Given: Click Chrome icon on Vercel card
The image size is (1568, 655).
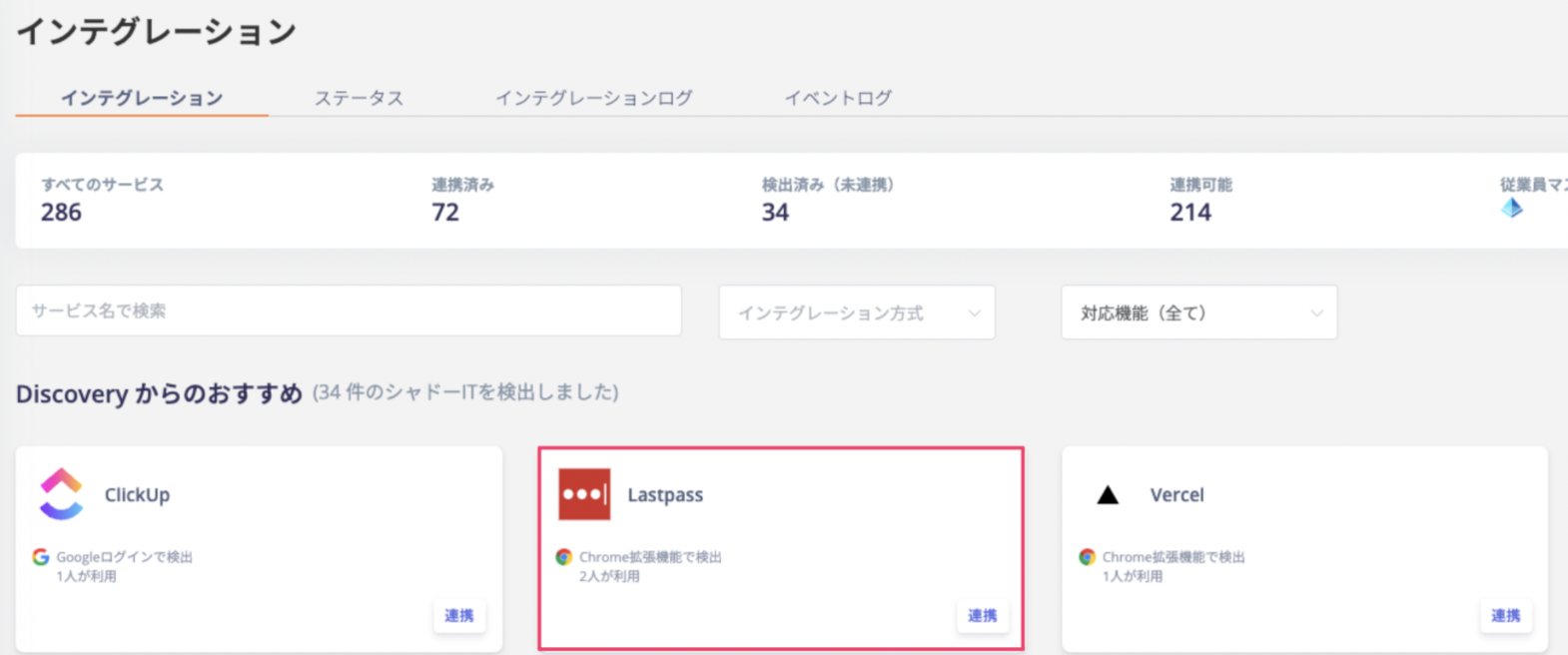Looking at the screenshot, I should click(x=1087, y=557).
